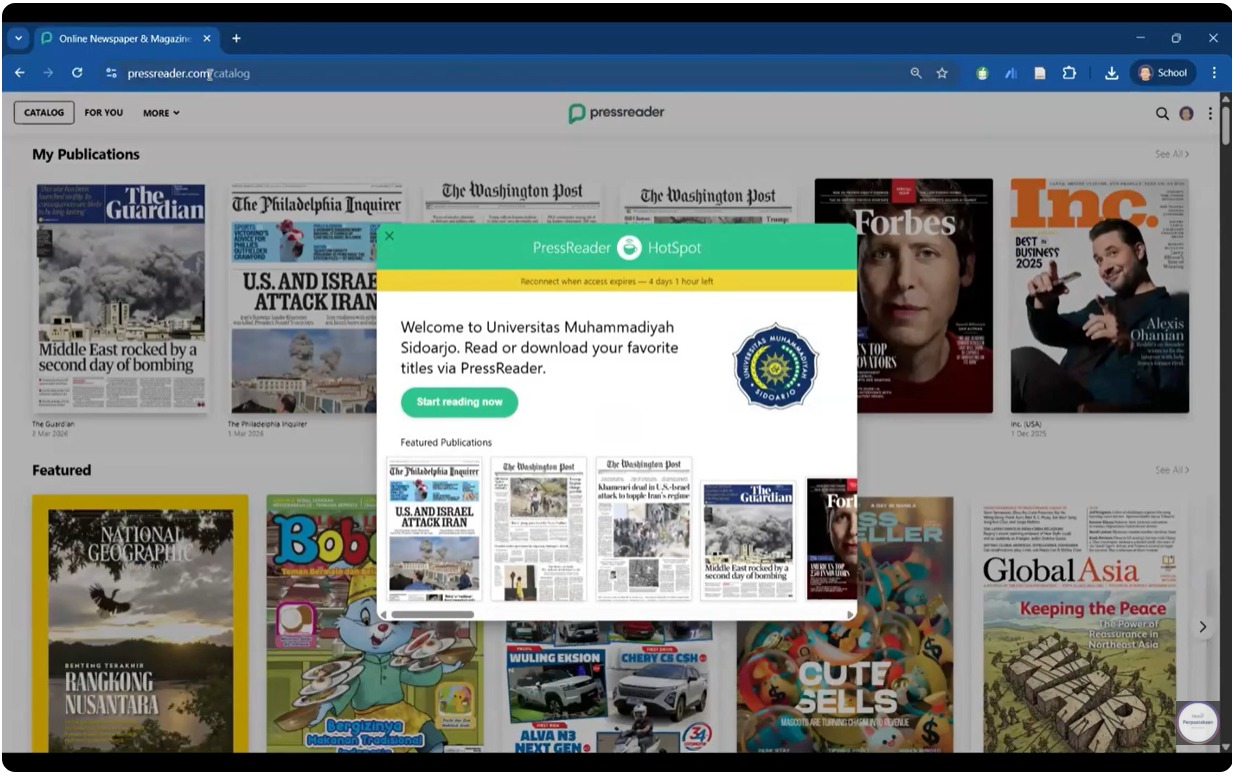The image size is (1237, 775).
Task: Click the horizontal scrollbar in Featured Publications
Action: pos(432,614)
